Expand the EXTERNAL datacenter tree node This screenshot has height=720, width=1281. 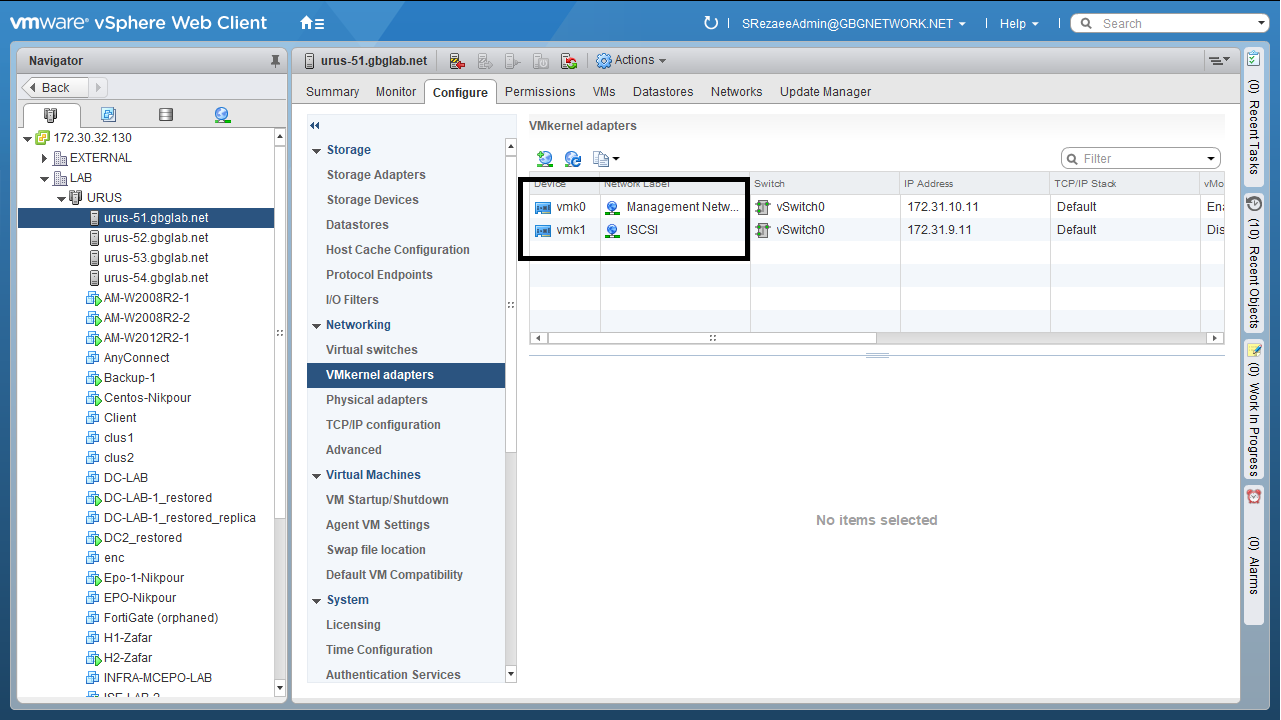(44, 158)
